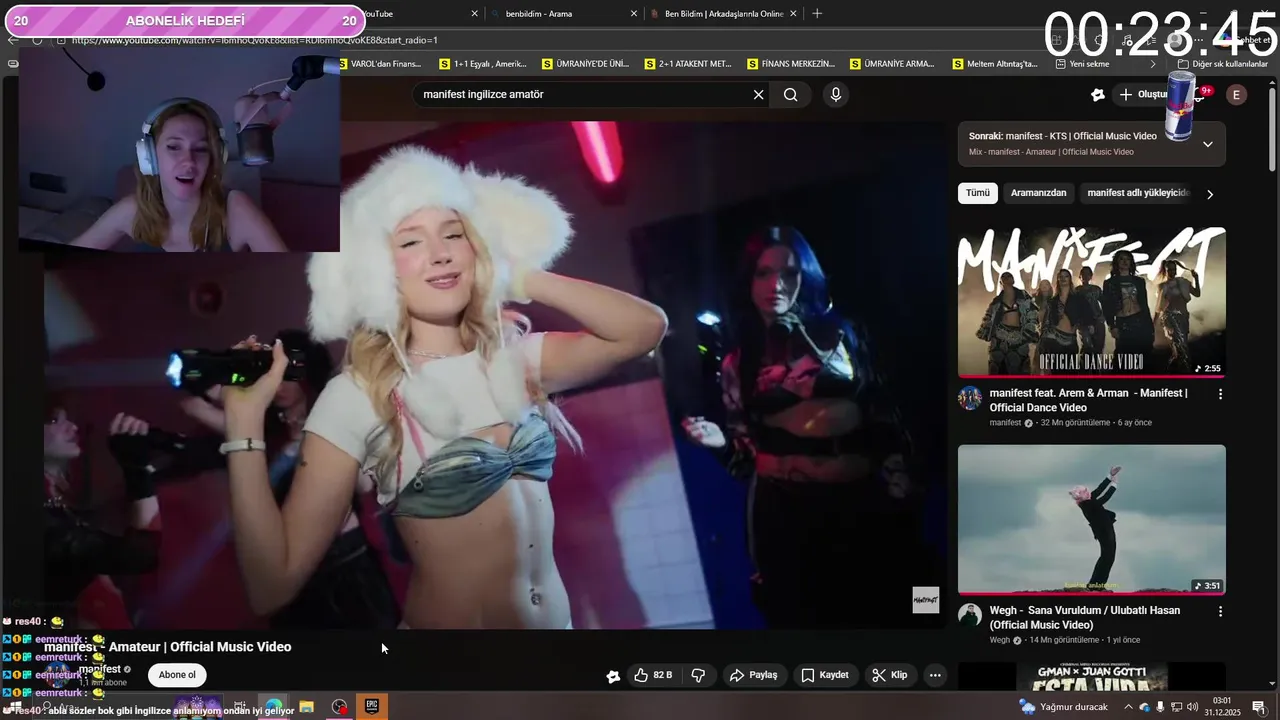This screenshot has height=720, width=1280.
Task: Open the FİNANS MERKEZİN... bookmark
Action: [x=792, y=64]
